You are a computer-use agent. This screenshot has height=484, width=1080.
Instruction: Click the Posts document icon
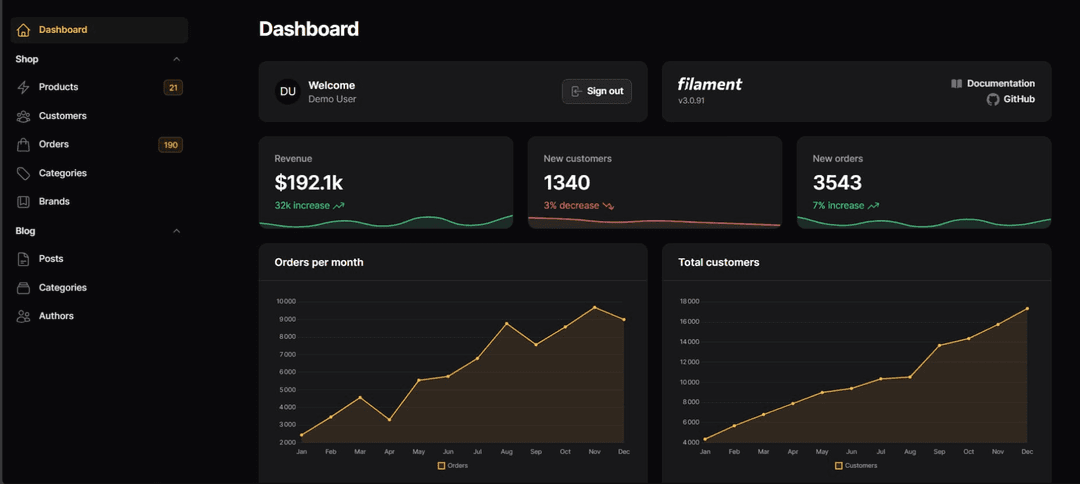coord(24,259)
